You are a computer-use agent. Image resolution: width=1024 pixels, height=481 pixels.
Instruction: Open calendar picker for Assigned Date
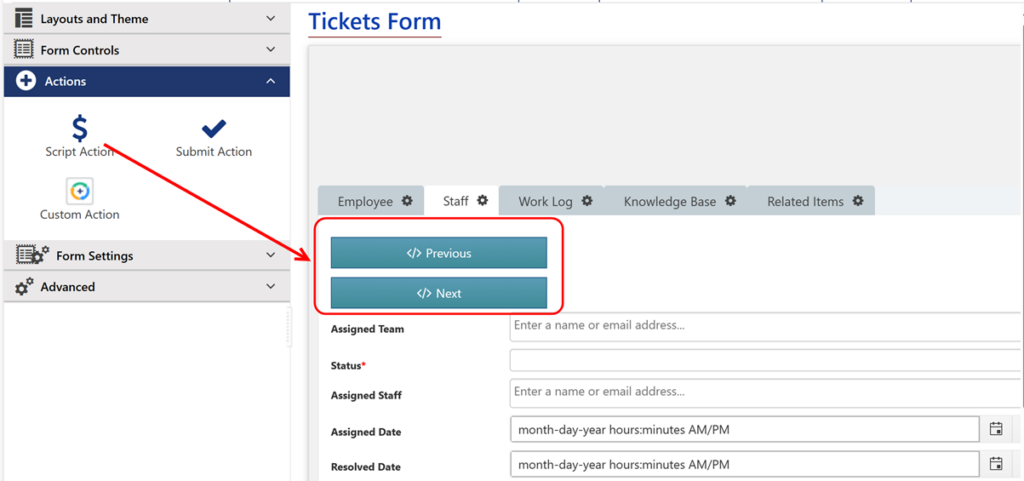[996, 429]
